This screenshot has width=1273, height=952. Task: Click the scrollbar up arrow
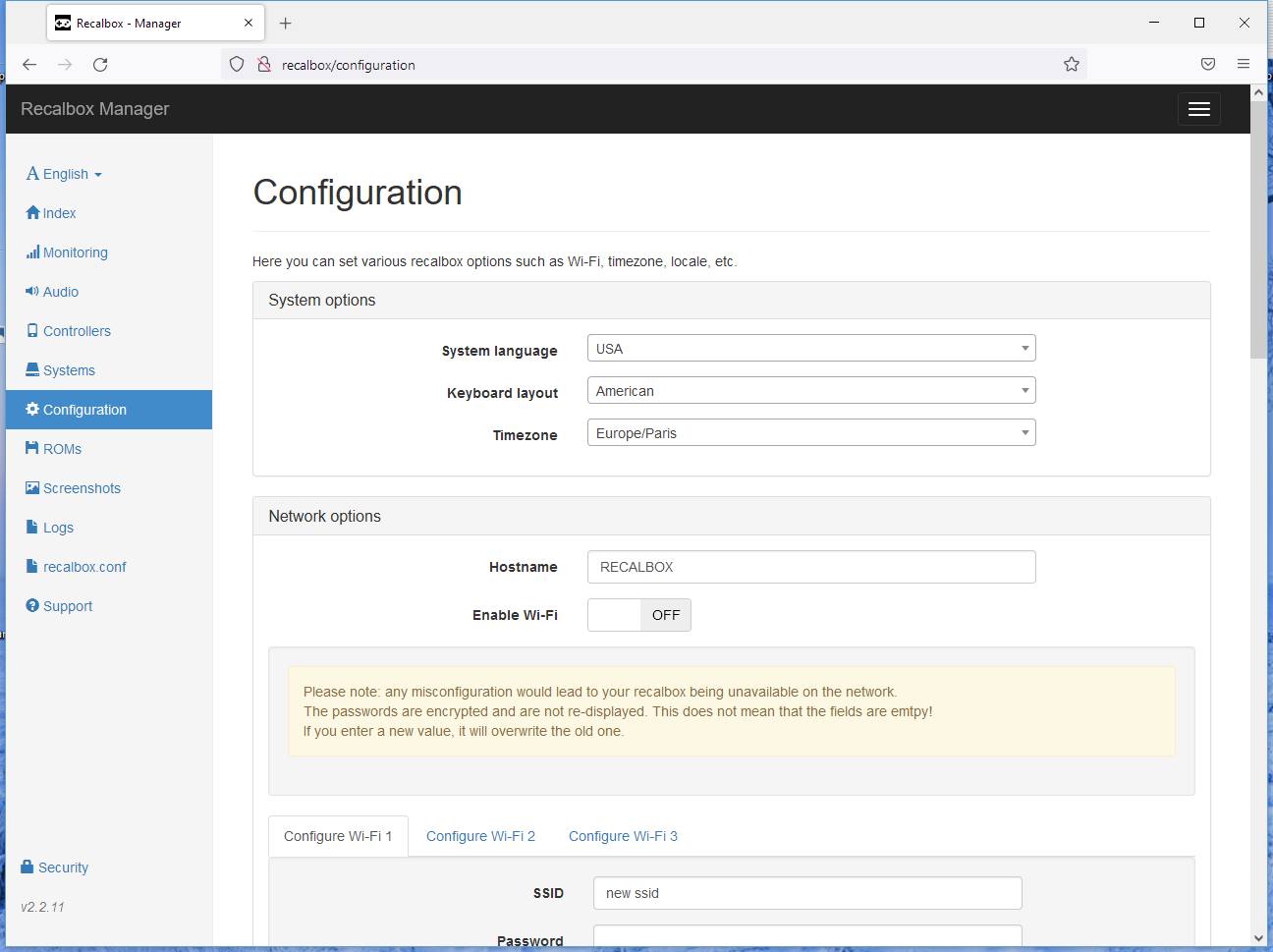(x=1258, y=92)
